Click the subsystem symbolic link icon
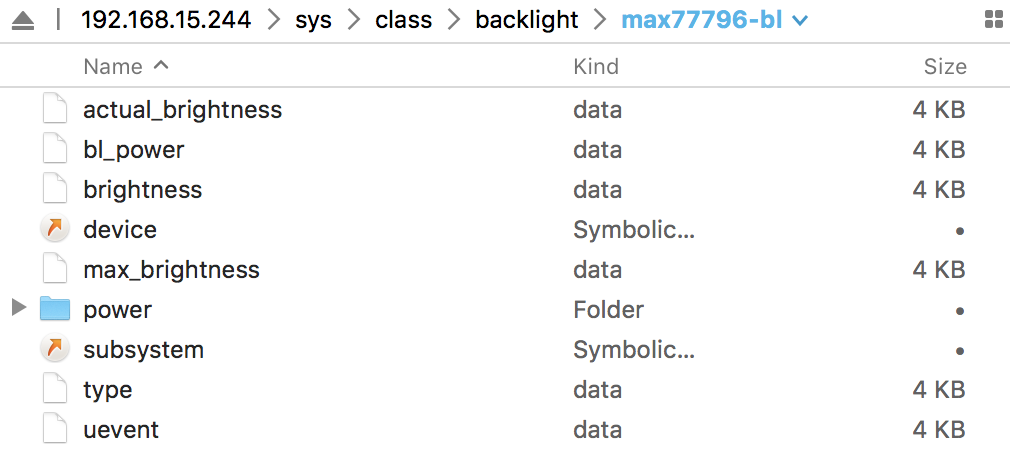The width and height of the screenshot is (1010, 460). pyautogui.click(x=55, y=350)
